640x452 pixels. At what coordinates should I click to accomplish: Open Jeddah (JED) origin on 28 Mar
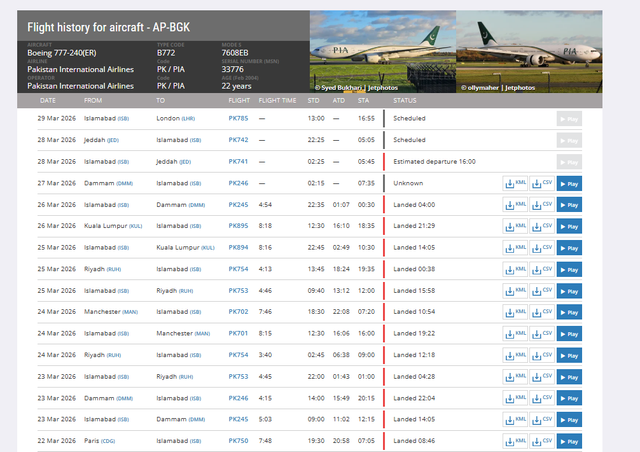pyautogui.click(x=101, y=140)
